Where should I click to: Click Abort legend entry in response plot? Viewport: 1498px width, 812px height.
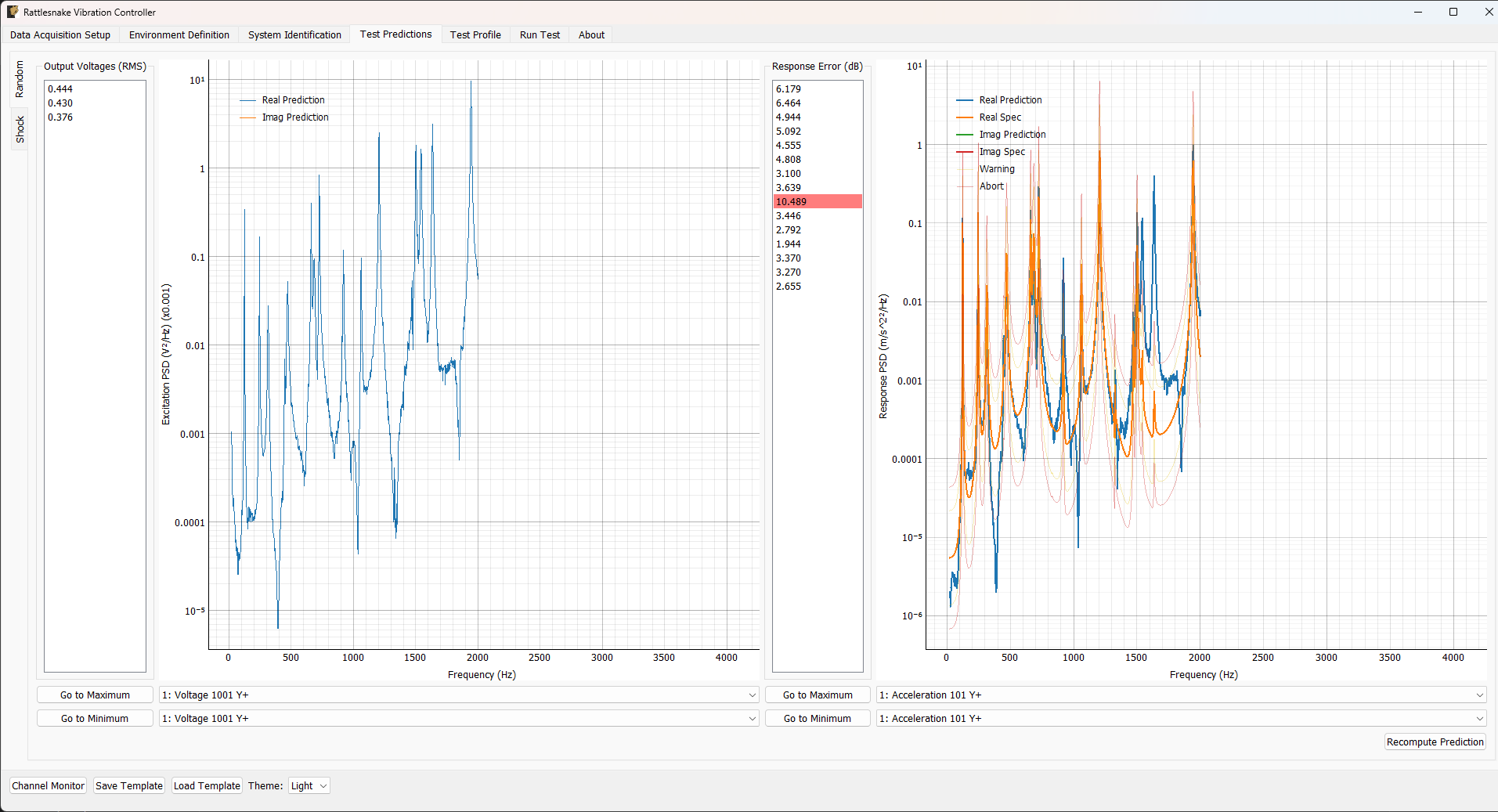click(x=980, y=186)
